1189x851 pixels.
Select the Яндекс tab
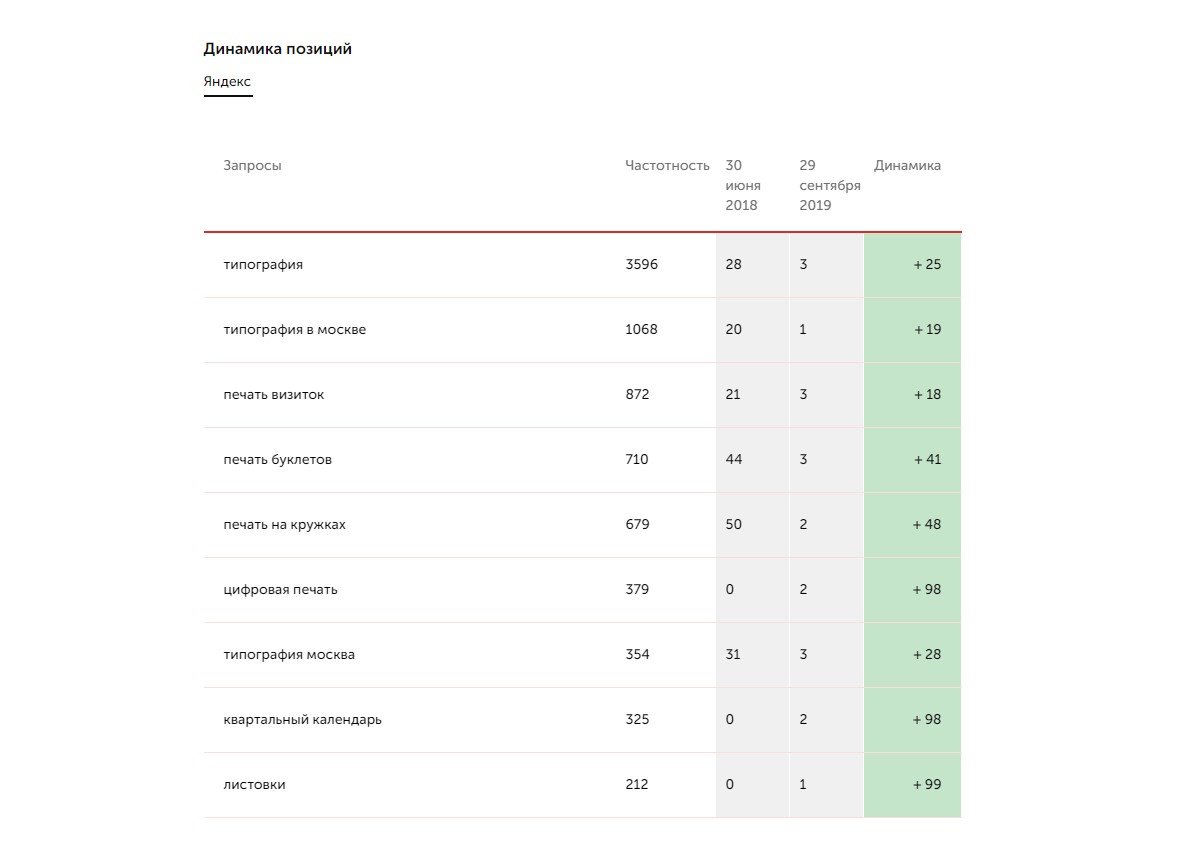[227, 82]
